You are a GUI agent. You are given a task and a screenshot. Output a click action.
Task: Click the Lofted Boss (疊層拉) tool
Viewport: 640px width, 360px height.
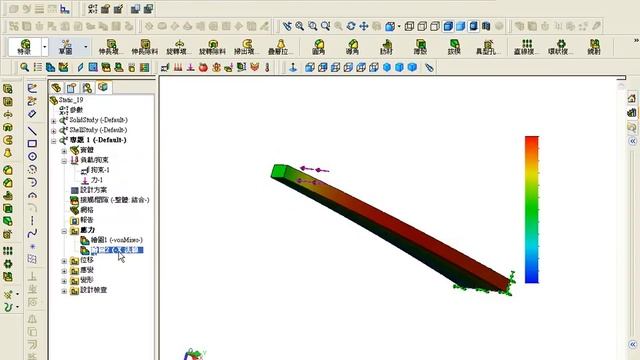280,47
